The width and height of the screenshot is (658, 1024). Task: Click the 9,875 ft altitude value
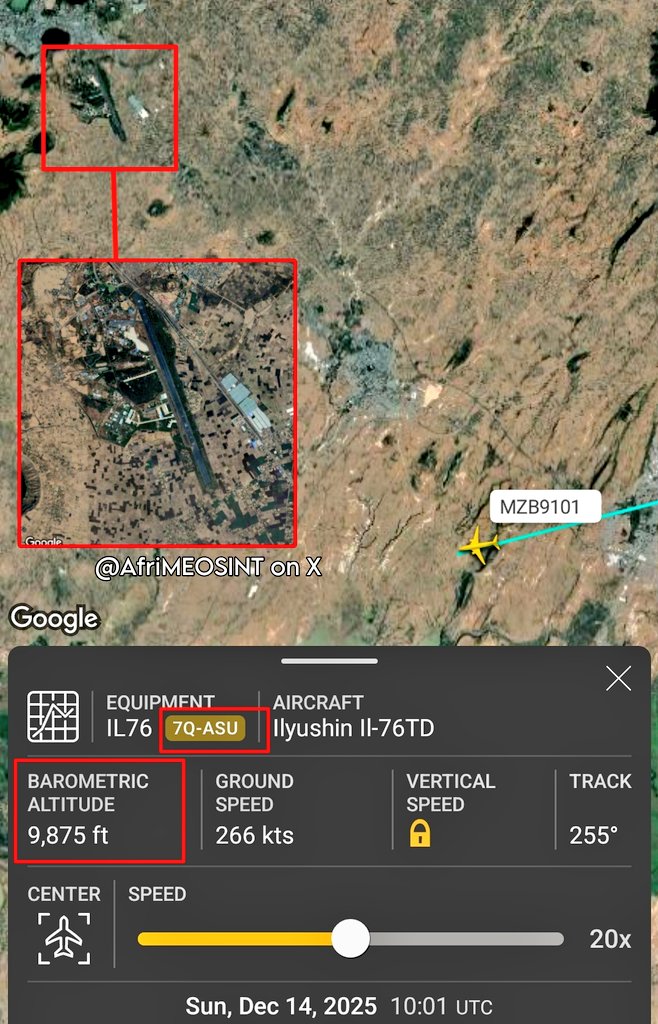69,835
